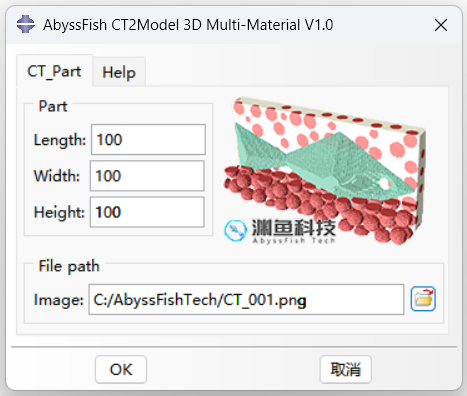Click the Part group box title

tap(53, 106)
